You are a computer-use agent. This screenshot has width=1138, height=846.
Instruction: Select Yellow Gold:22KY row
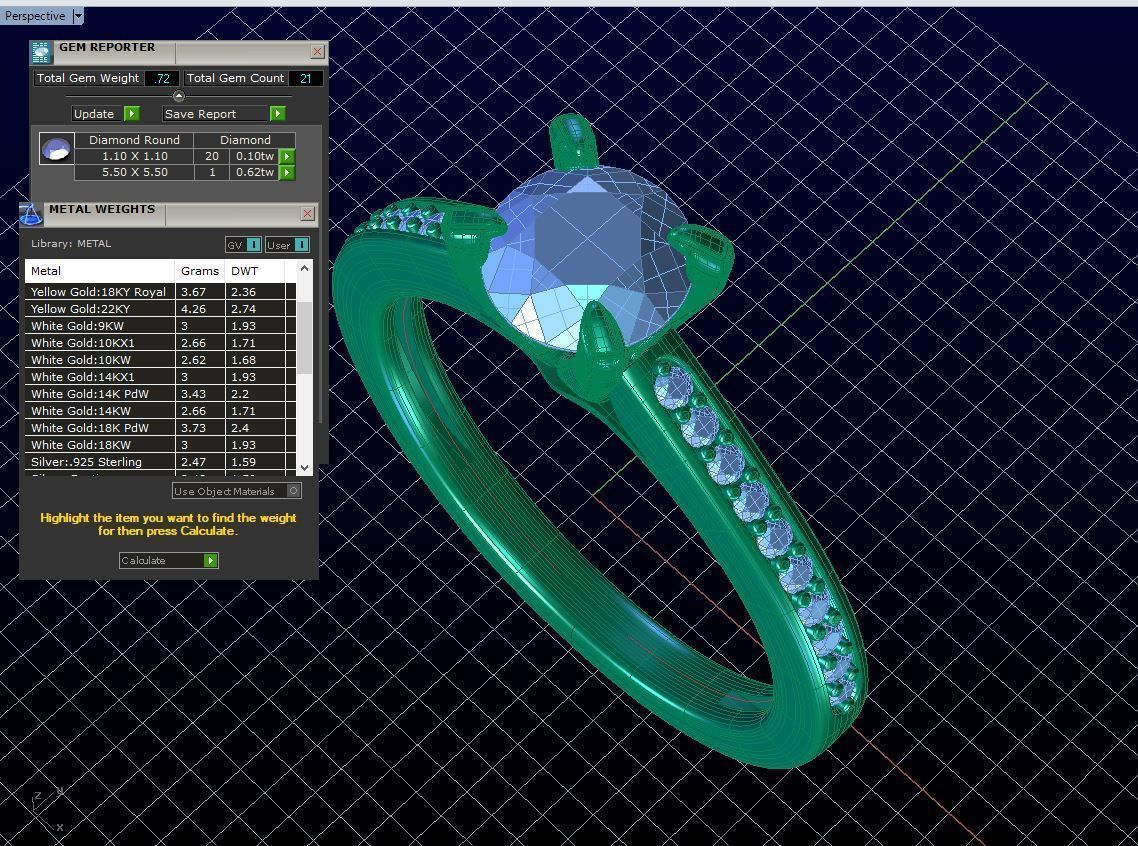(x=160, y=309)
